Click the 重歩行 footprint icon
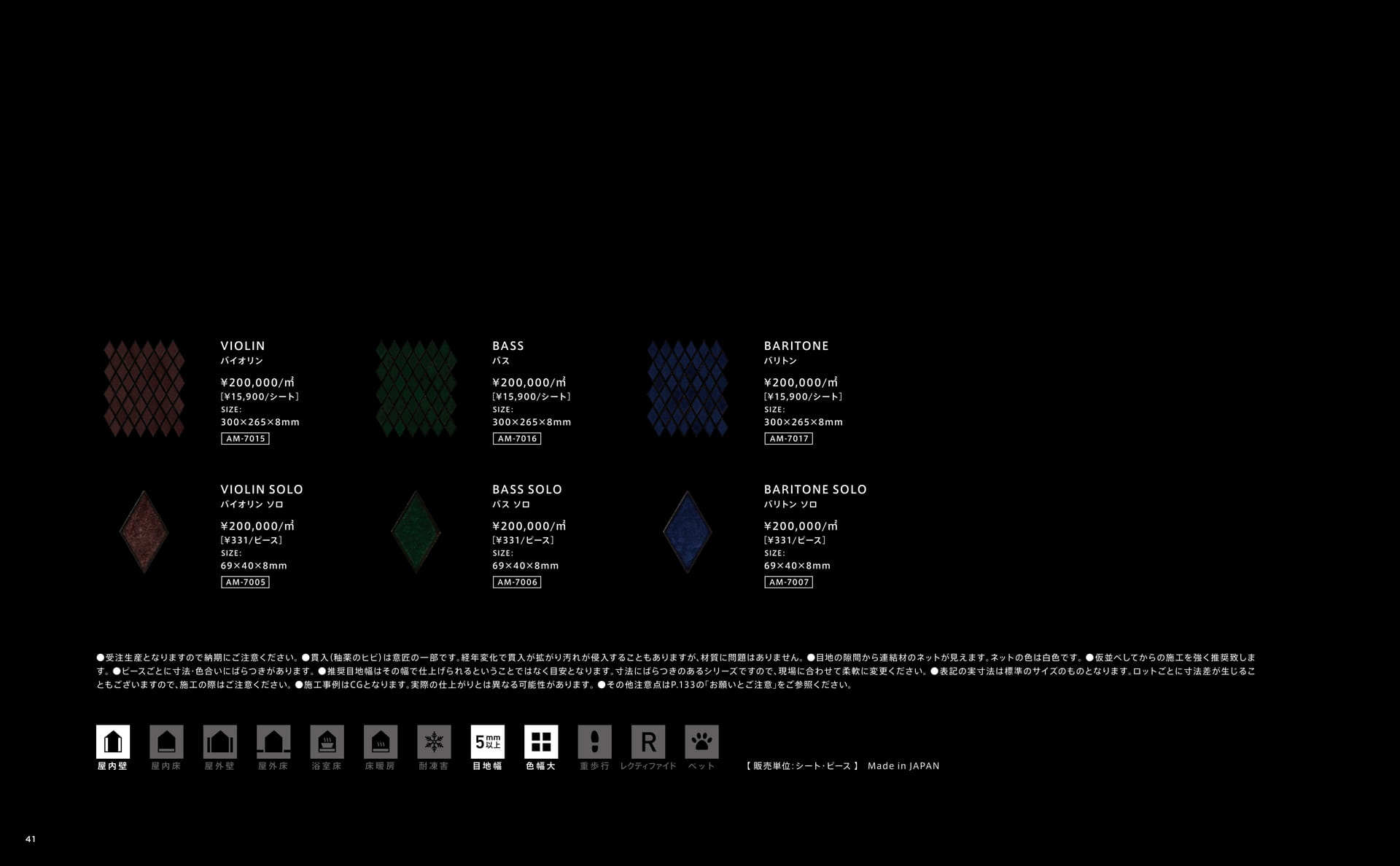This screenshot has height=866, width=1400. coord(595,741)
